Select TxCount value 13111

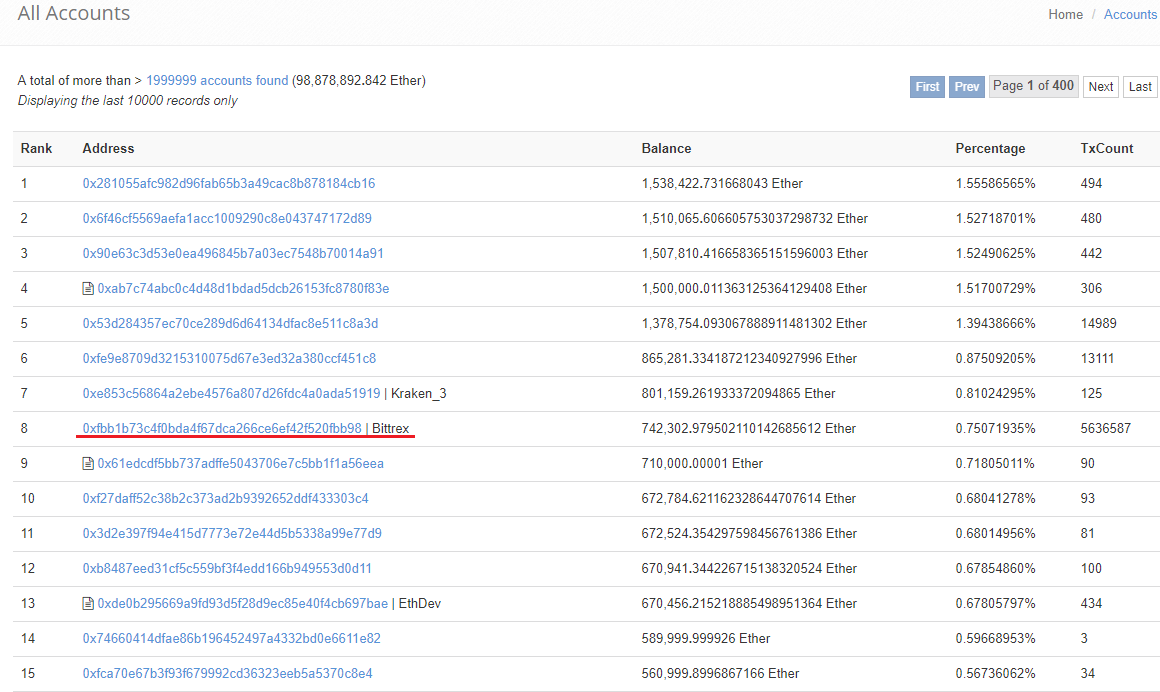(x=1097, y=358)
